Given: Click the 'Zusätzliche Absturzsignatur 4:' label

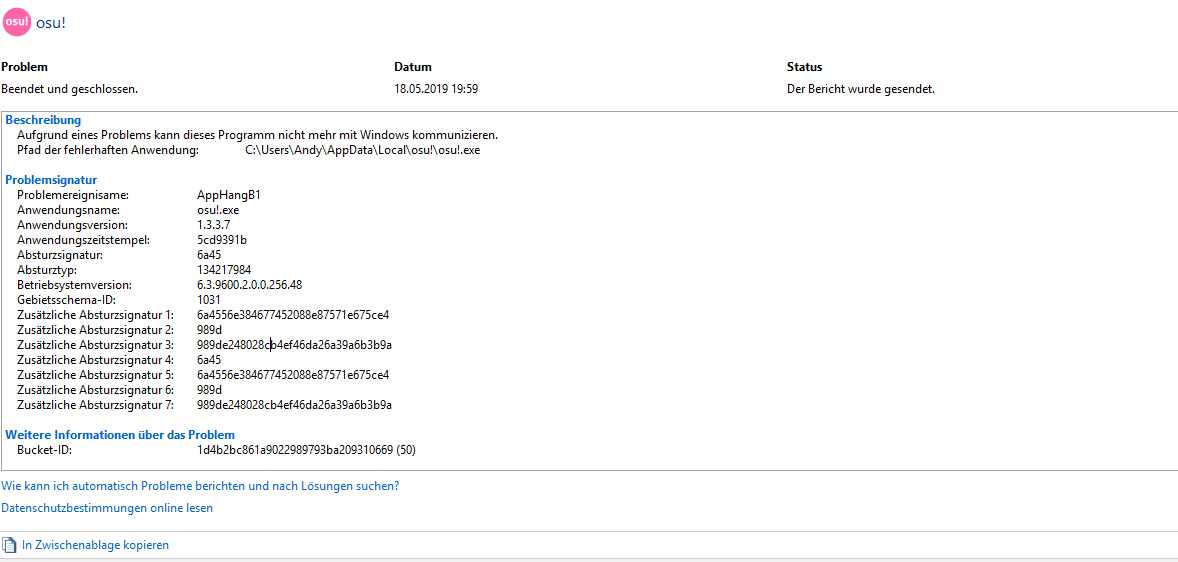Looking at the screenshot, I should (x=95, y=360).
